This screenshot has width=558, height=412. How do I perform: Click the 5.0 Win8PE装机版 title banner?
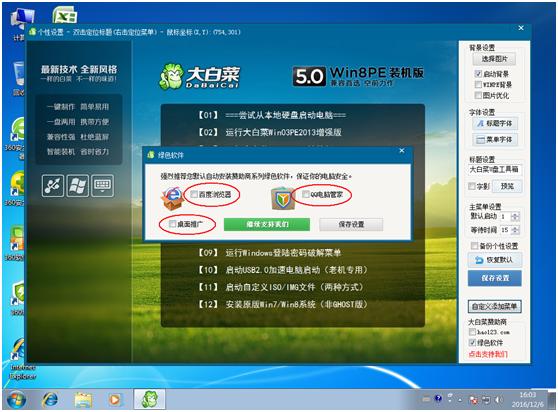pos(358,76)
